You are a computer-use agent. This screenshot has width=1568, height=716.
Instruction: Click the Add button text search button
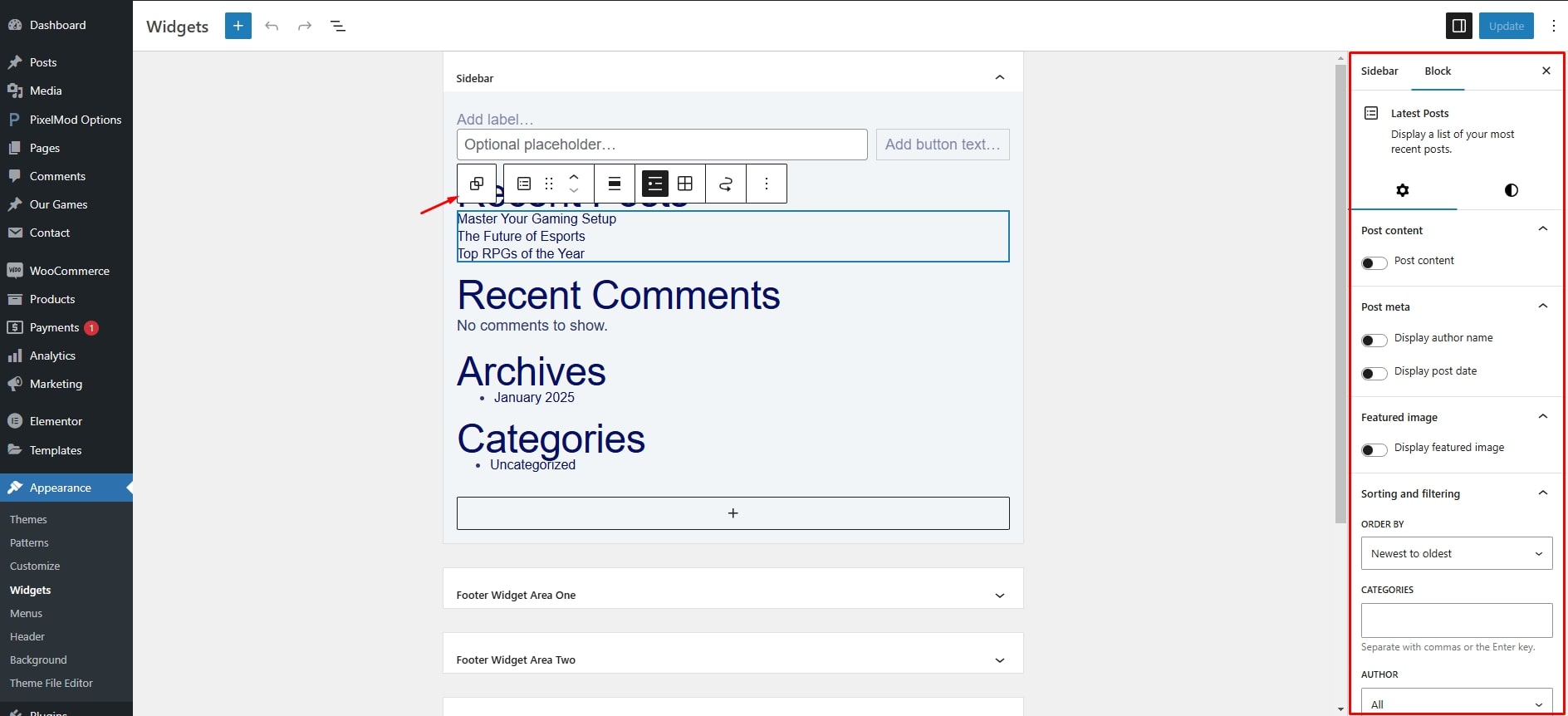click(x=943, y=145)
